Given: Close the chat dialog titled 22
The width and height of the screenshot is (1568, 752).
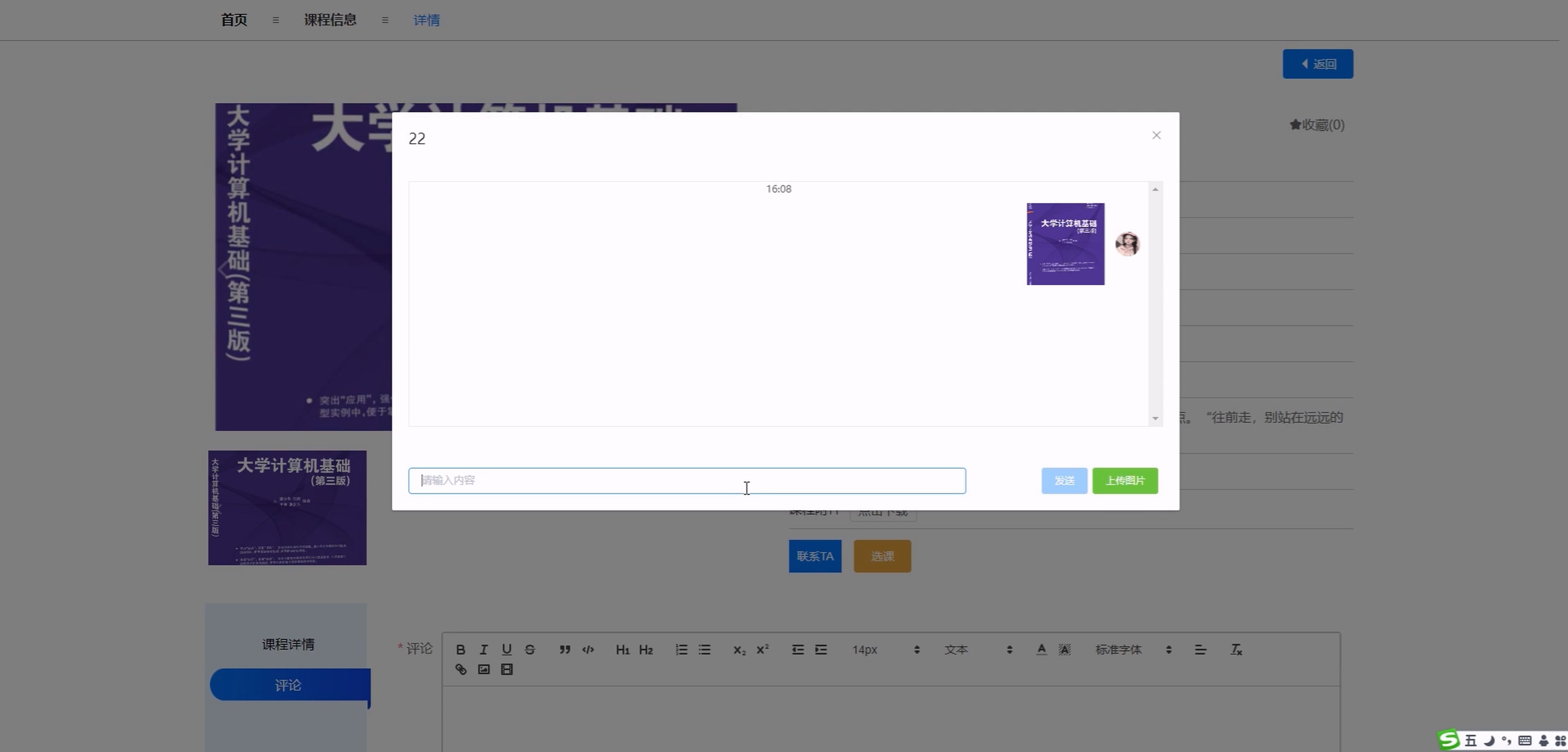Looking at the screenshot, I should click(1156, 135).
